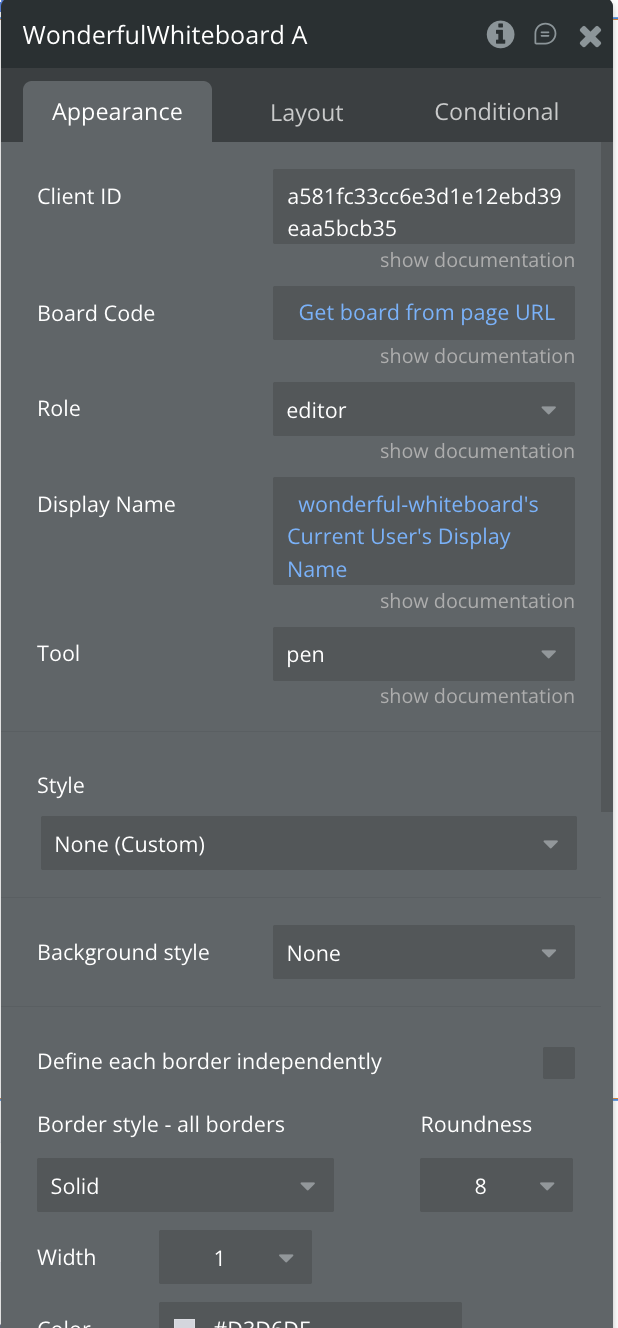Open the Role dropdown set to editor
The height and width of the screenshot is (1328, 618).
point(423,410)
